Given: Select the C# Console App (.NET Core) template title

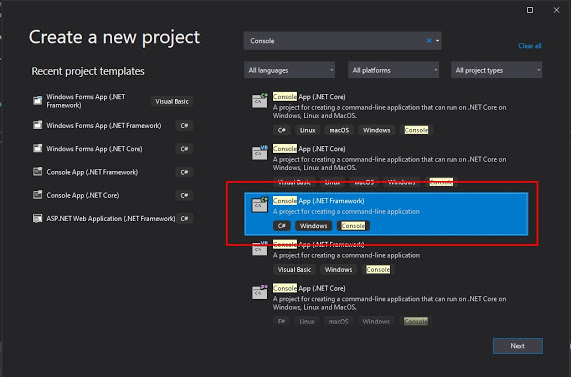Looking at the screenshot, I should point(309,97).
